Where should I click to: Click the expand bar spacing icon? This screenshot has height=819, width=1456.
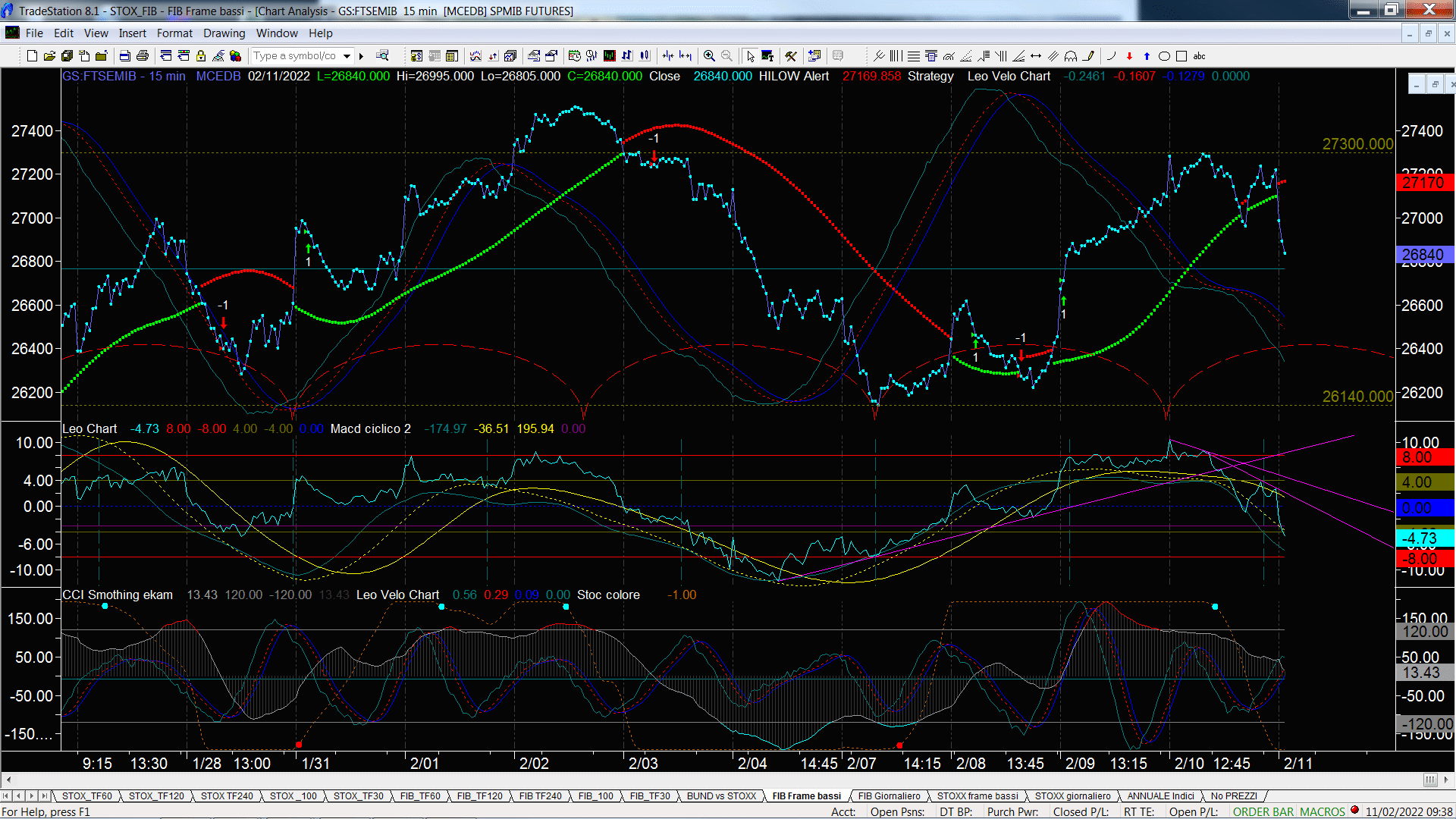[x=686, y=56]
